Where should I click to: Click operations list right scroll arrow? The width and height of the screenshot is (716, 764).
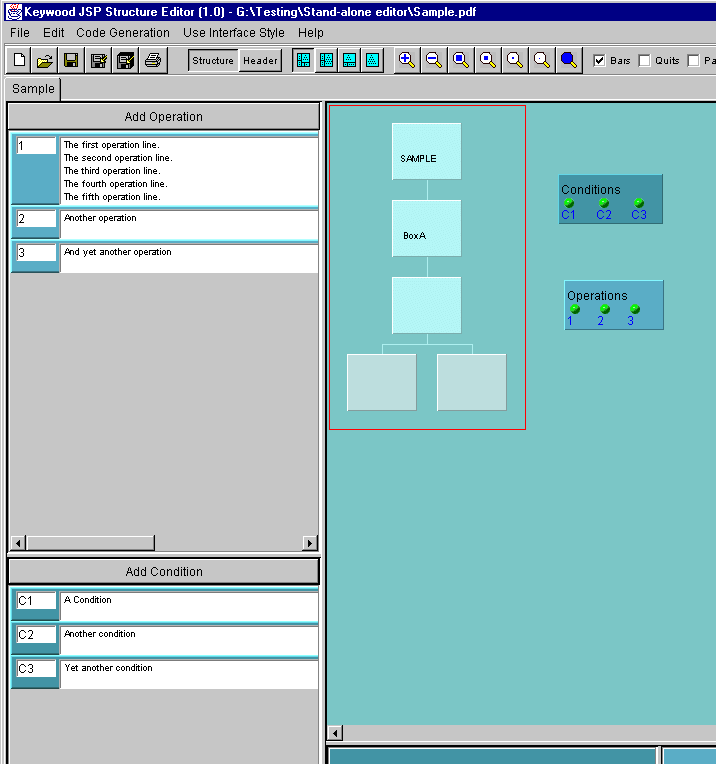(310, 543)
